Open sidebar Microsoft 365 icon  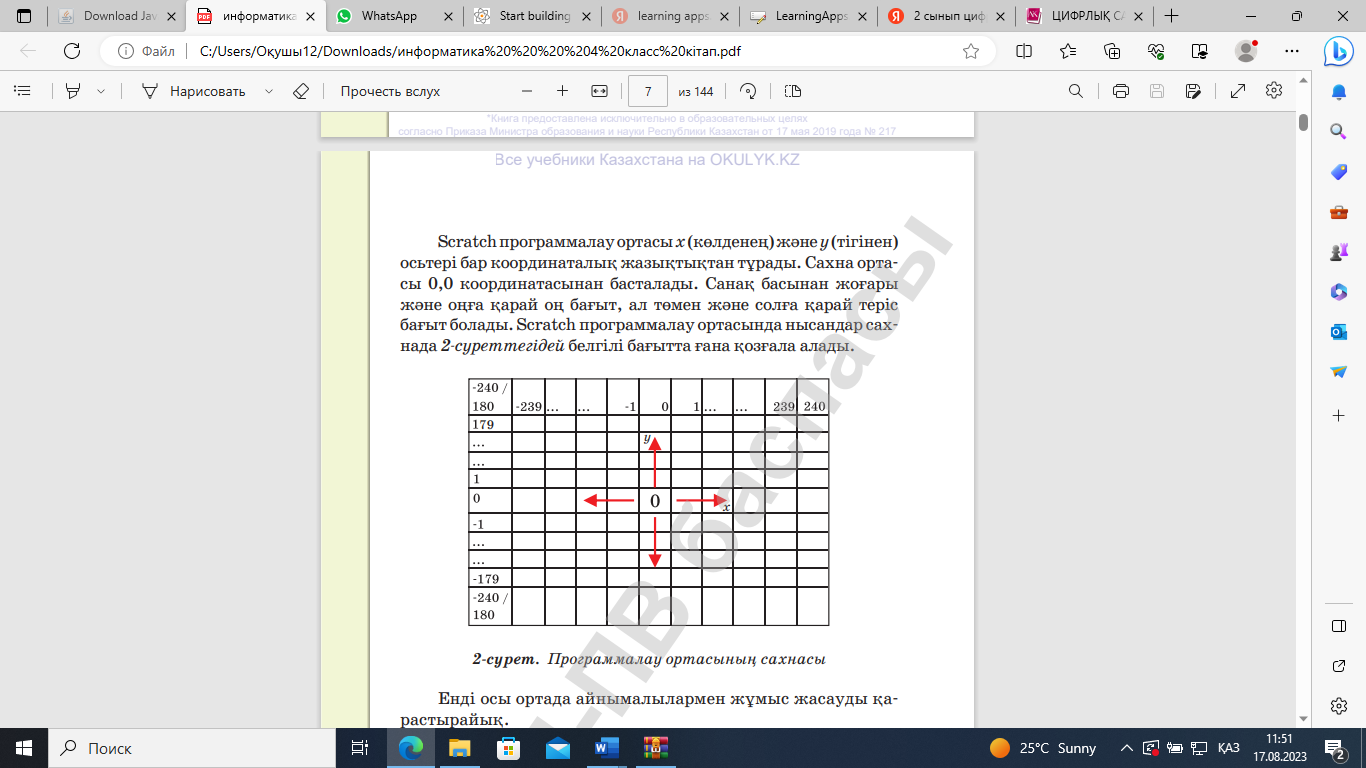[x=1338, y=291]
